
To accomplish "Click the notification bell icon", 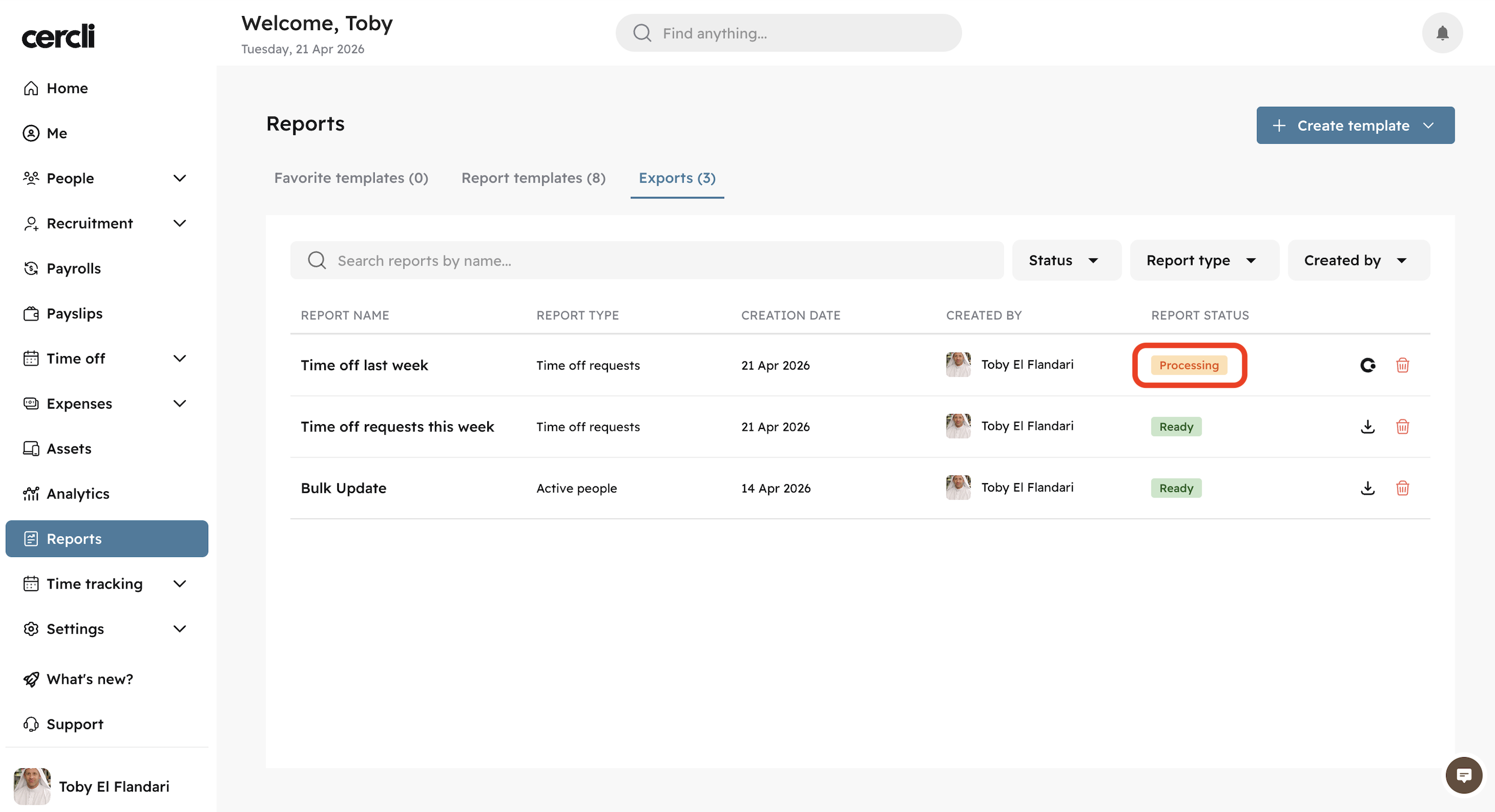I will 1442,33.
